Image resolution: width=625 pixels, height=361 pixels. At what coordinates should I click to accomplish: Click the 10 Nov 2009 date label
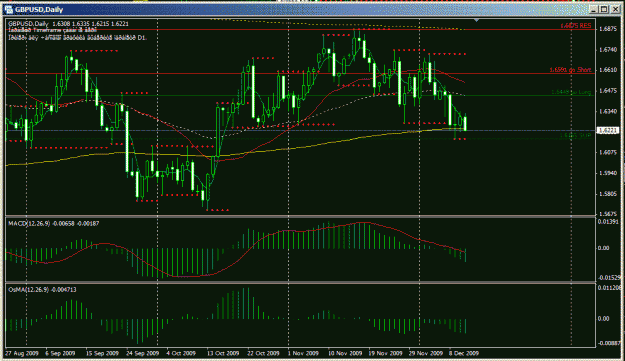tap(345, 353)
